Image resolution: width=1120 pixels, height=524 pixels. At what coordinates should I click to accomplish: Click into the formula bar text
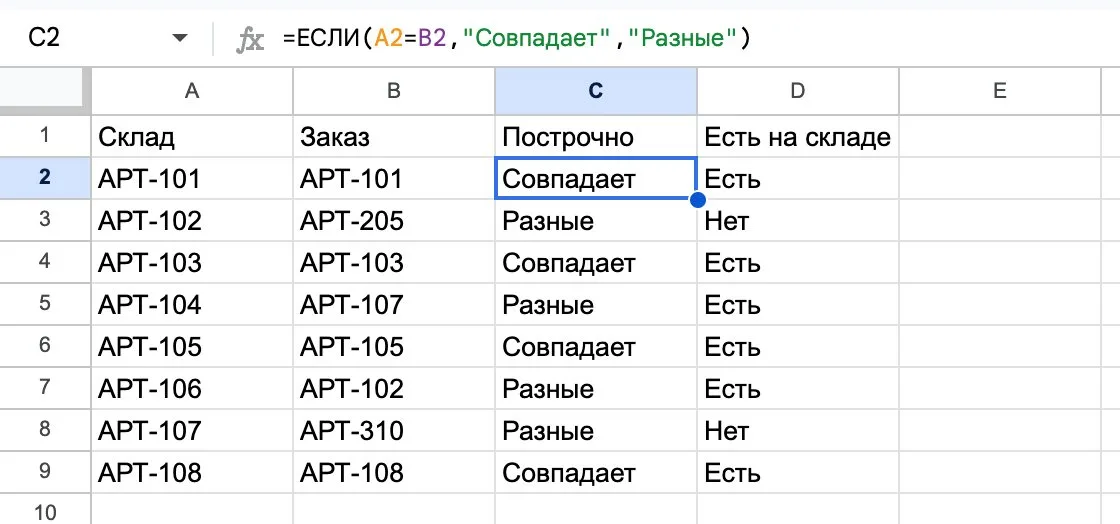(516, 39)
